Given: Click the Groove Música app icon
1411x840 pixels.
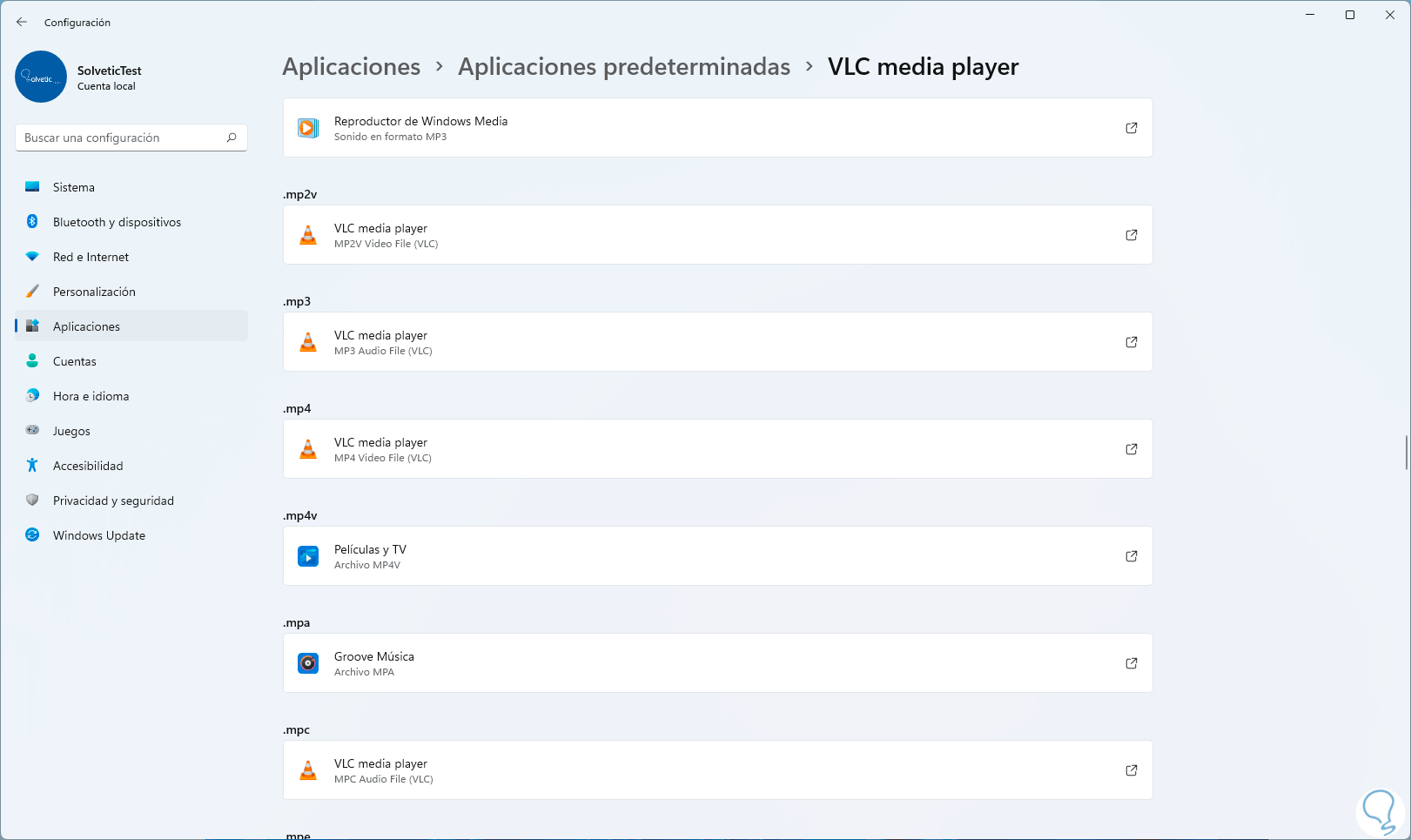Looking at the screenshot, I should (x=308, y=663).
